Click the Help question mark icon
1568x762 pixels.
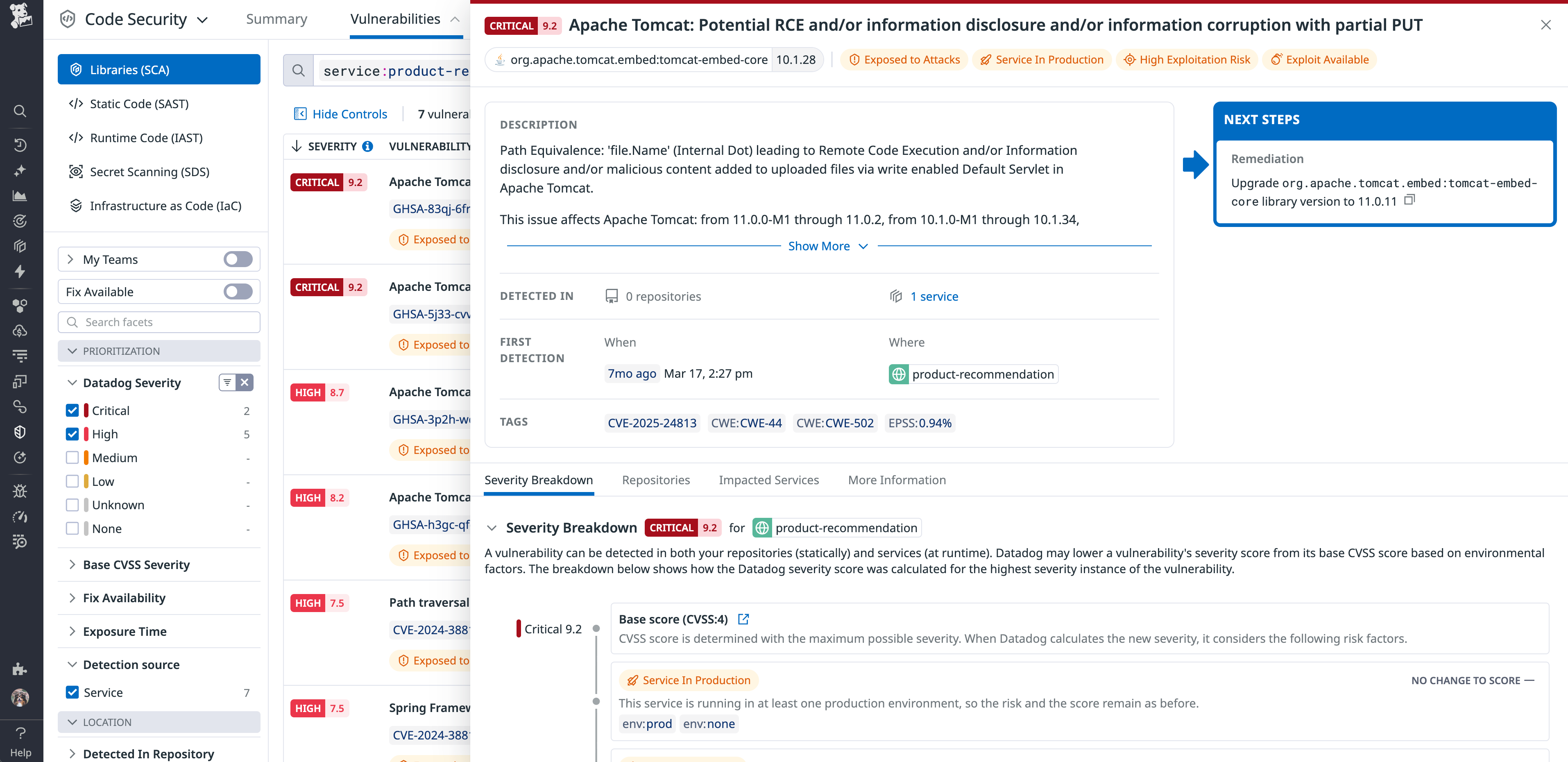pyautogui.click(x=21, y=733)
